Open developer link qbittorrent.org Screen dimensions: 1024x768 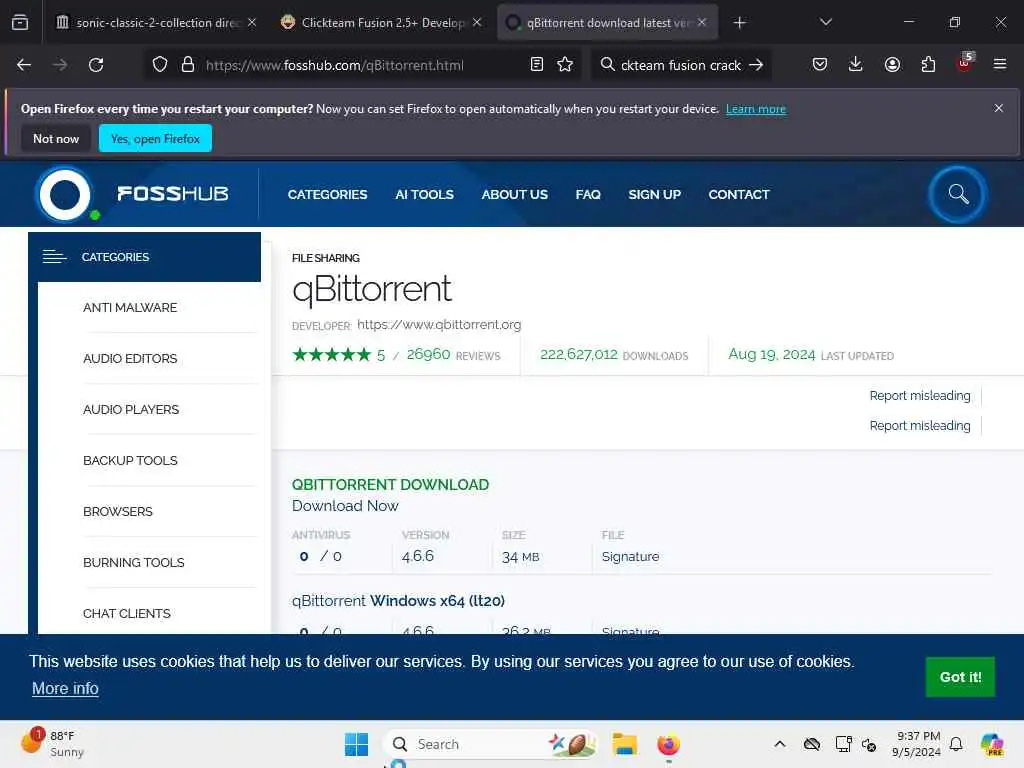(439, 325)
